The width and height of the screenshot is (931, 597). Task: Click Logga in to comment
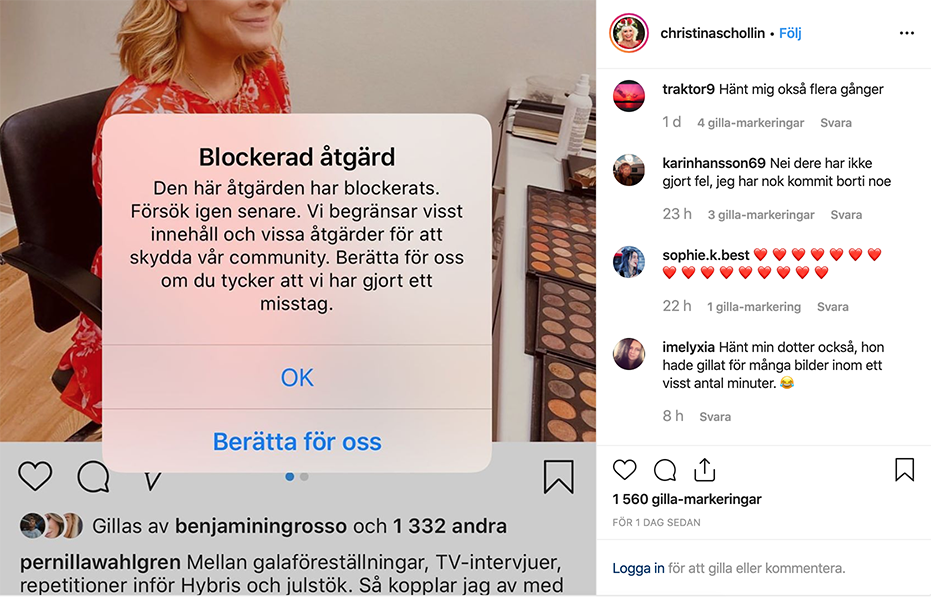coord(638,568)
